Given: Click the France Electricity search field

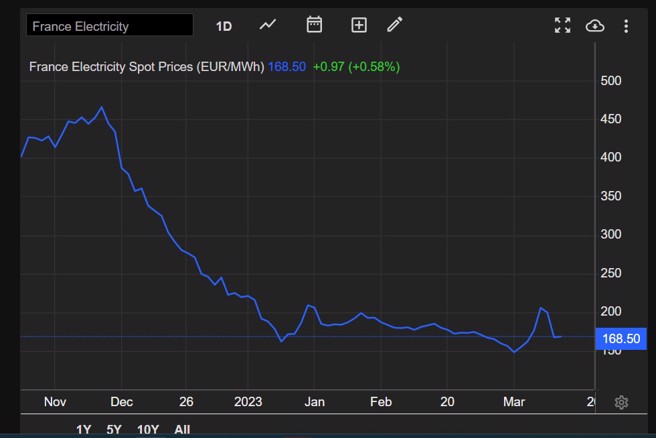Looking at the screenshot, I should [109, 26].
